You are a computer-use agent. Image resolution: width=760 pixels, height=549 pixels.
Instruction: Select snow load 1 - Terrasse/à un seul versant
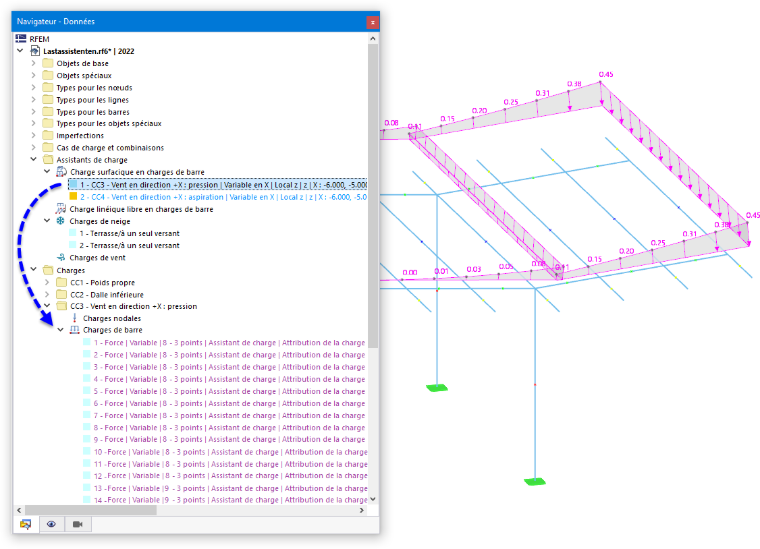pos(129,233)
